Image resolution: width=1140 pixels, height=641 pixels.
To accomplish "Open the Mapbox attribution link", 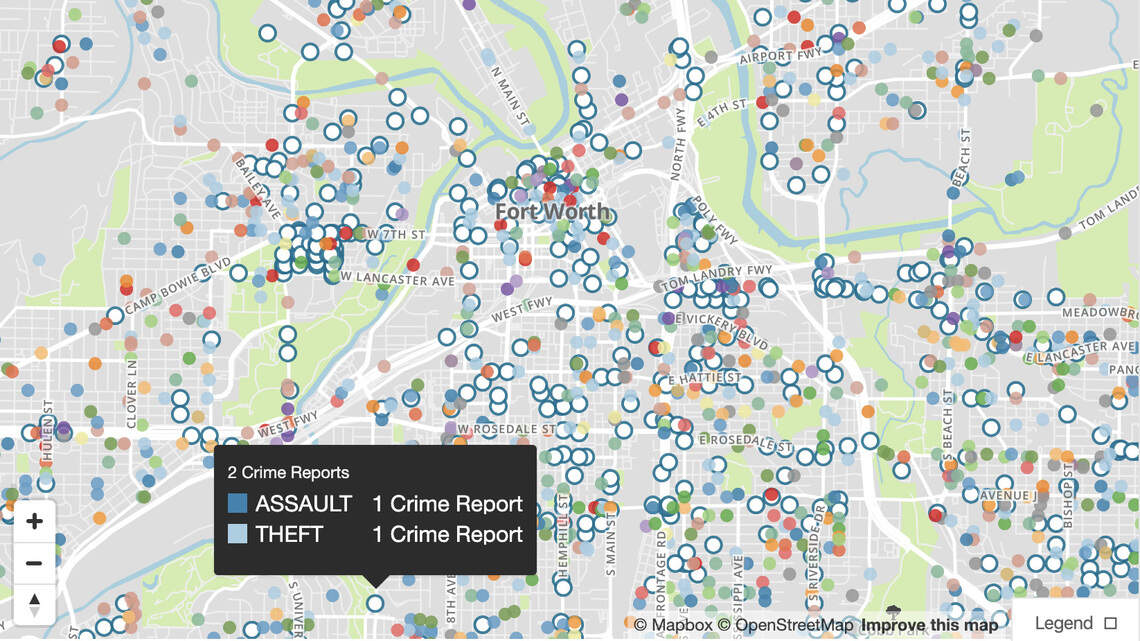I will point(673,625).
